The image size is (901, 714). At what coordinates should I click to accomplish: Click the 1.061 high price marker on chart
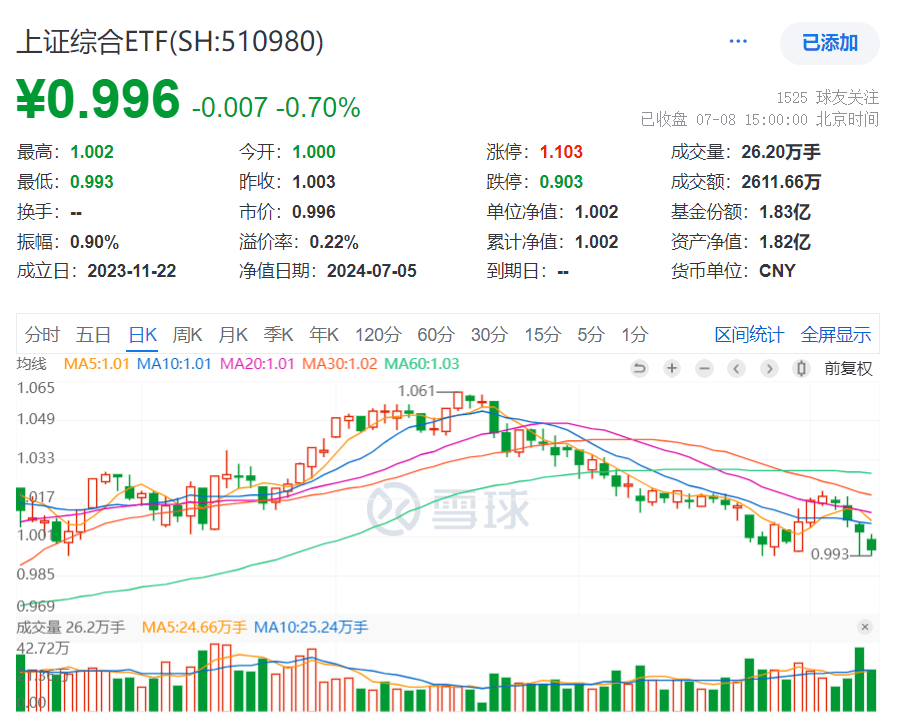[x=416, y=391]
